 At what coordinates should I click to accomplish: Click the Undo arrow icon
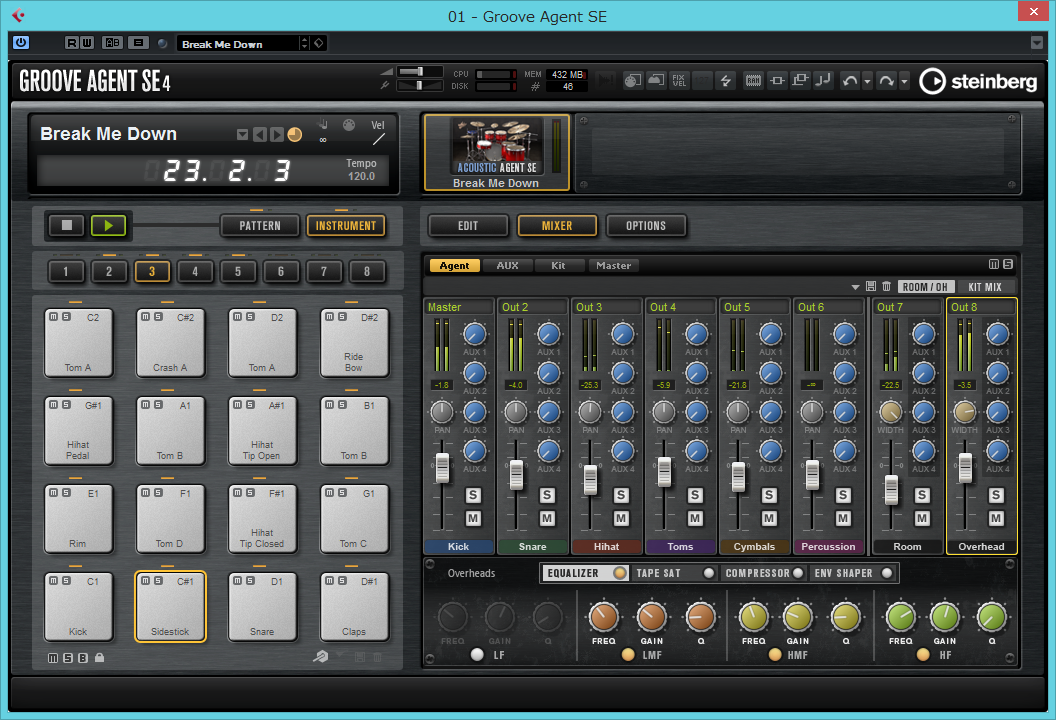pyautogui.click(x=850, y=80)
